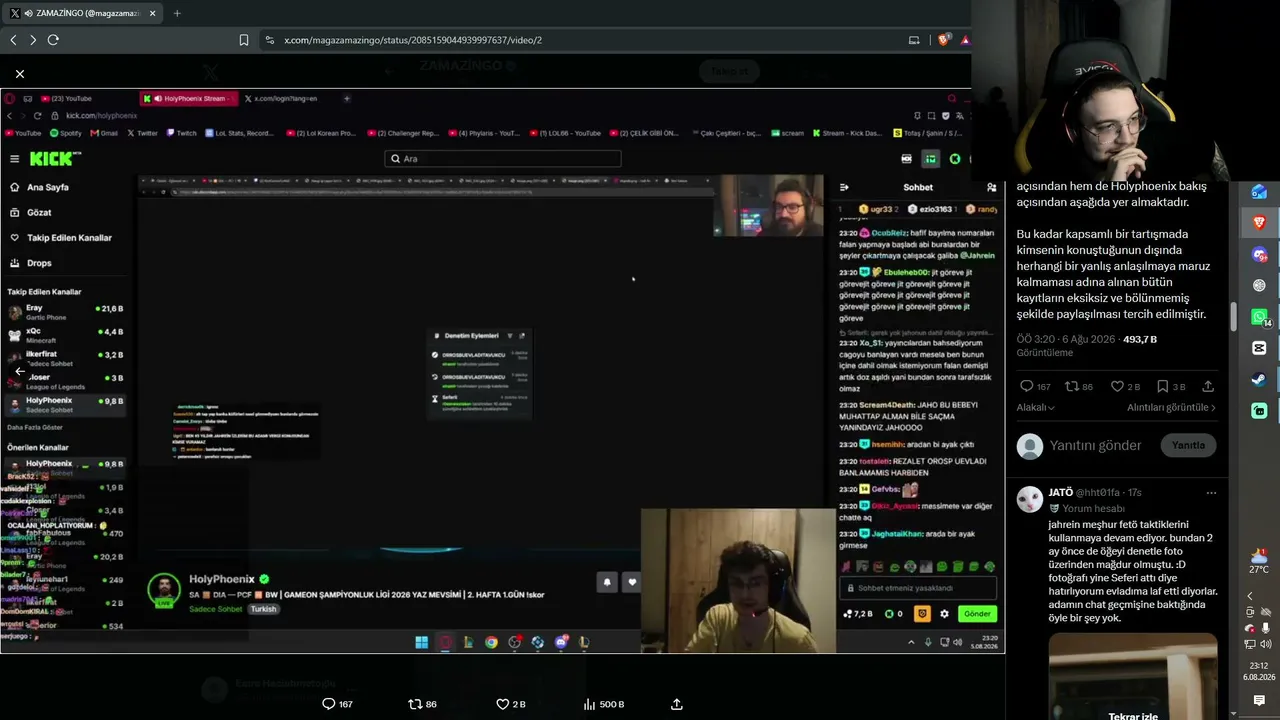Open the Windows notification center icon
1280x720 pixels.
coord(1259,701)
